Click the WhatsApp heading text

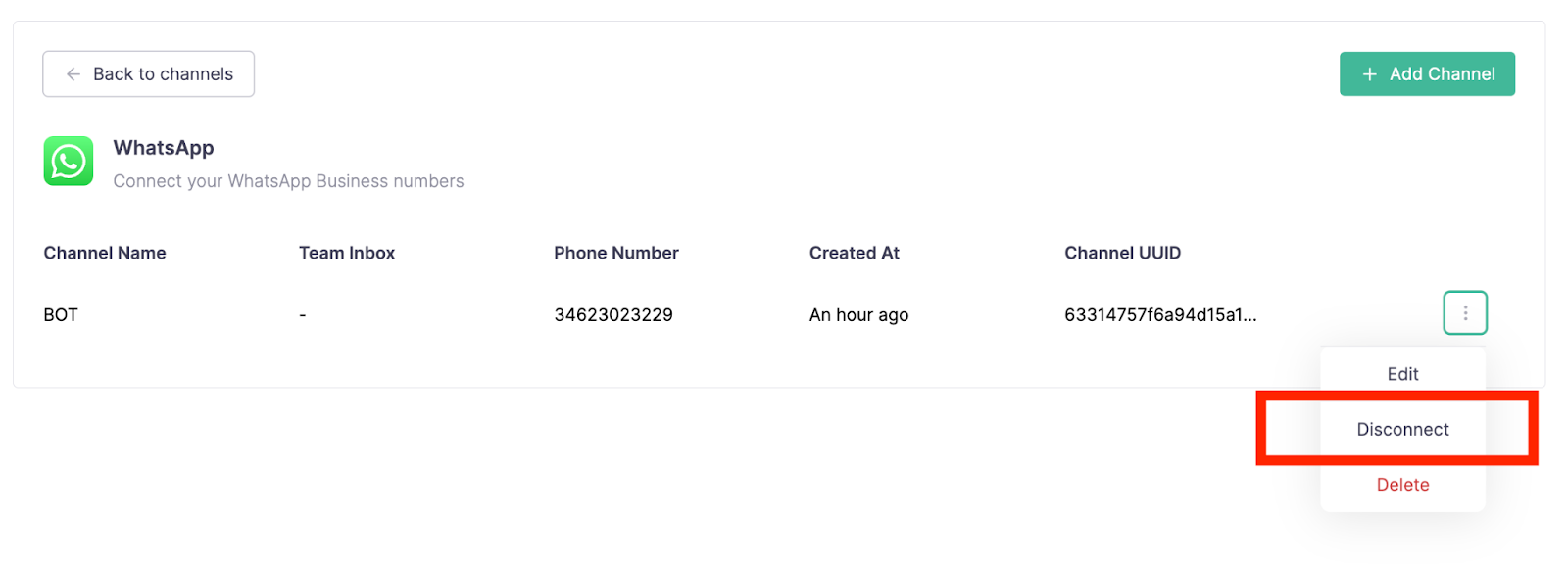click(x=164, y=148)
